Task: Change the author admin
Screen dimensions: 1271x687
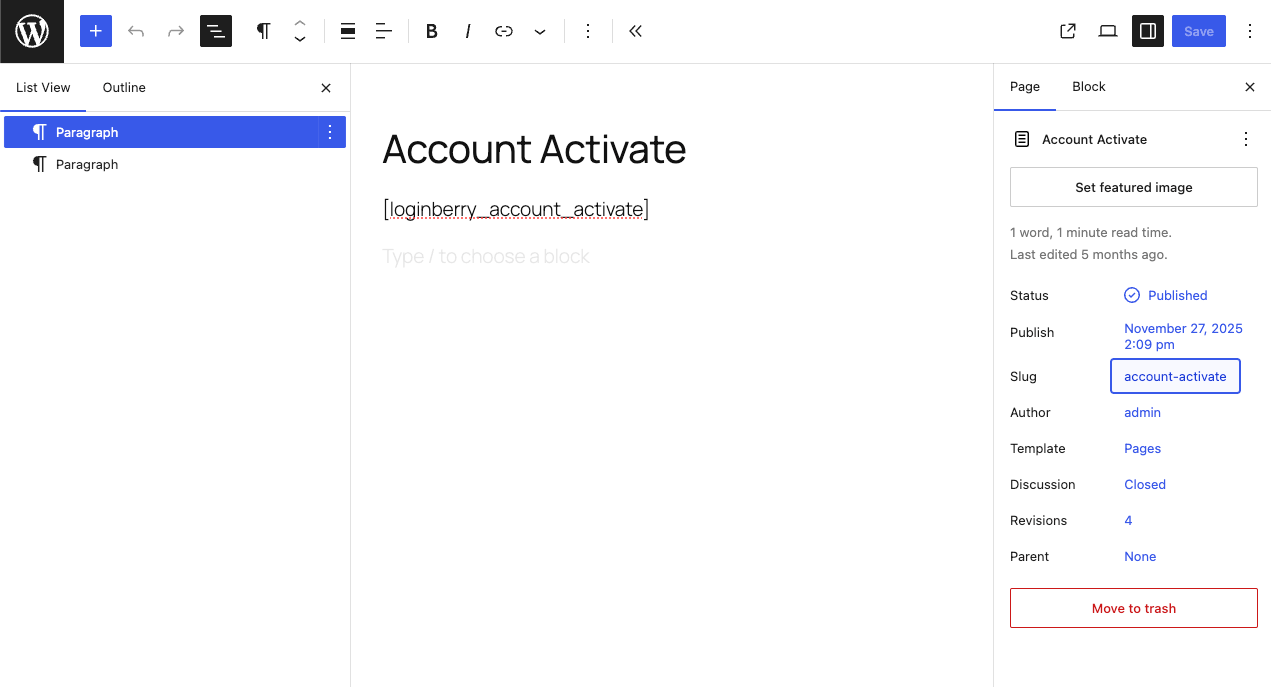Action: click(x=1142, y=412)
